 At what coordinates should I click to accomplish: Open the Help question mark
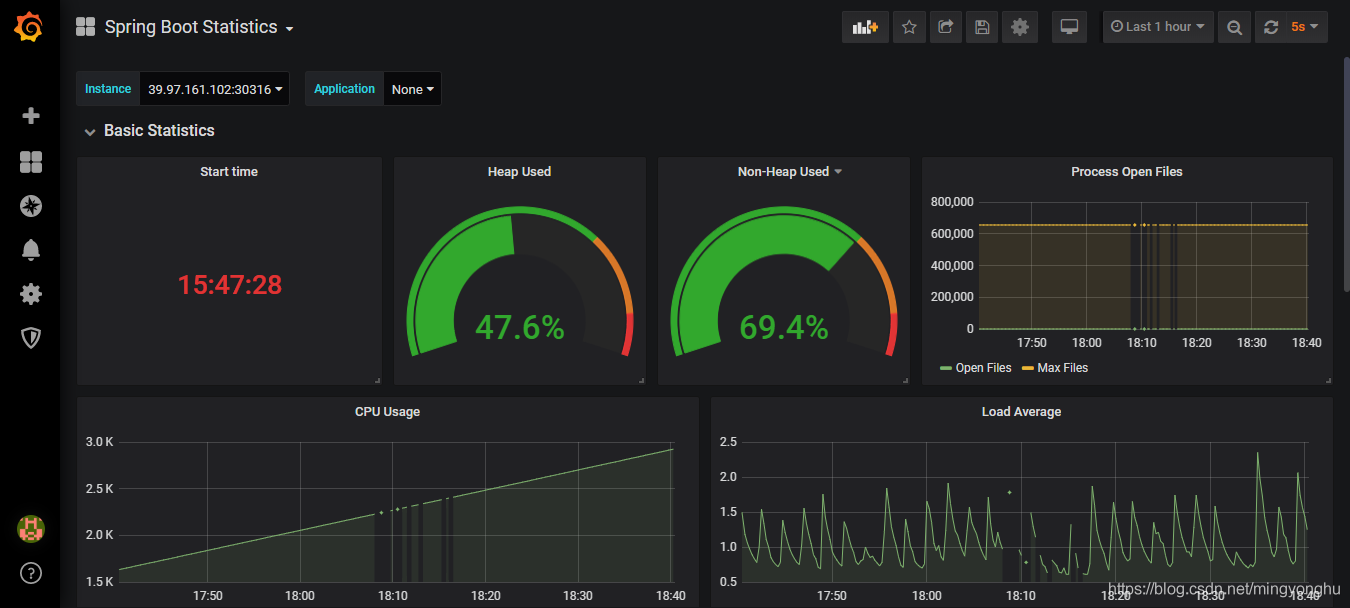pos(30,573)
